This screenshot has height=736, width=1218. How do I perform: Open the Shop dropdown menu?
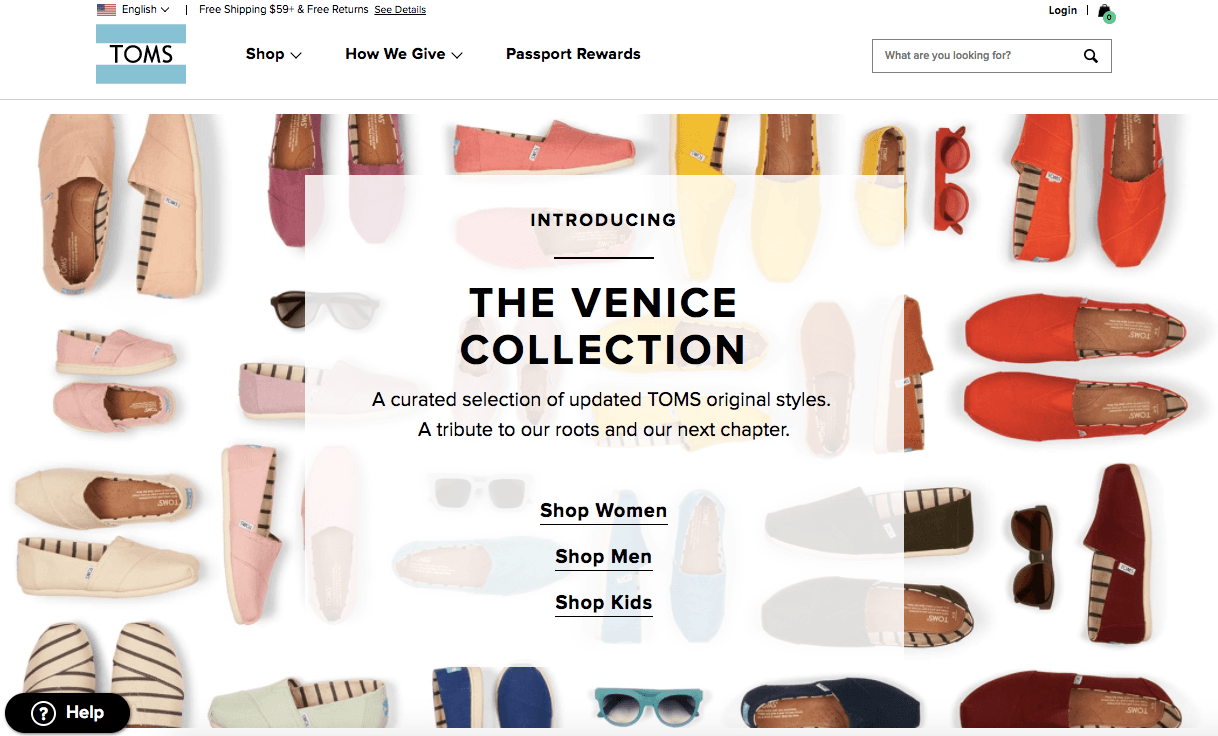point(273,54)
